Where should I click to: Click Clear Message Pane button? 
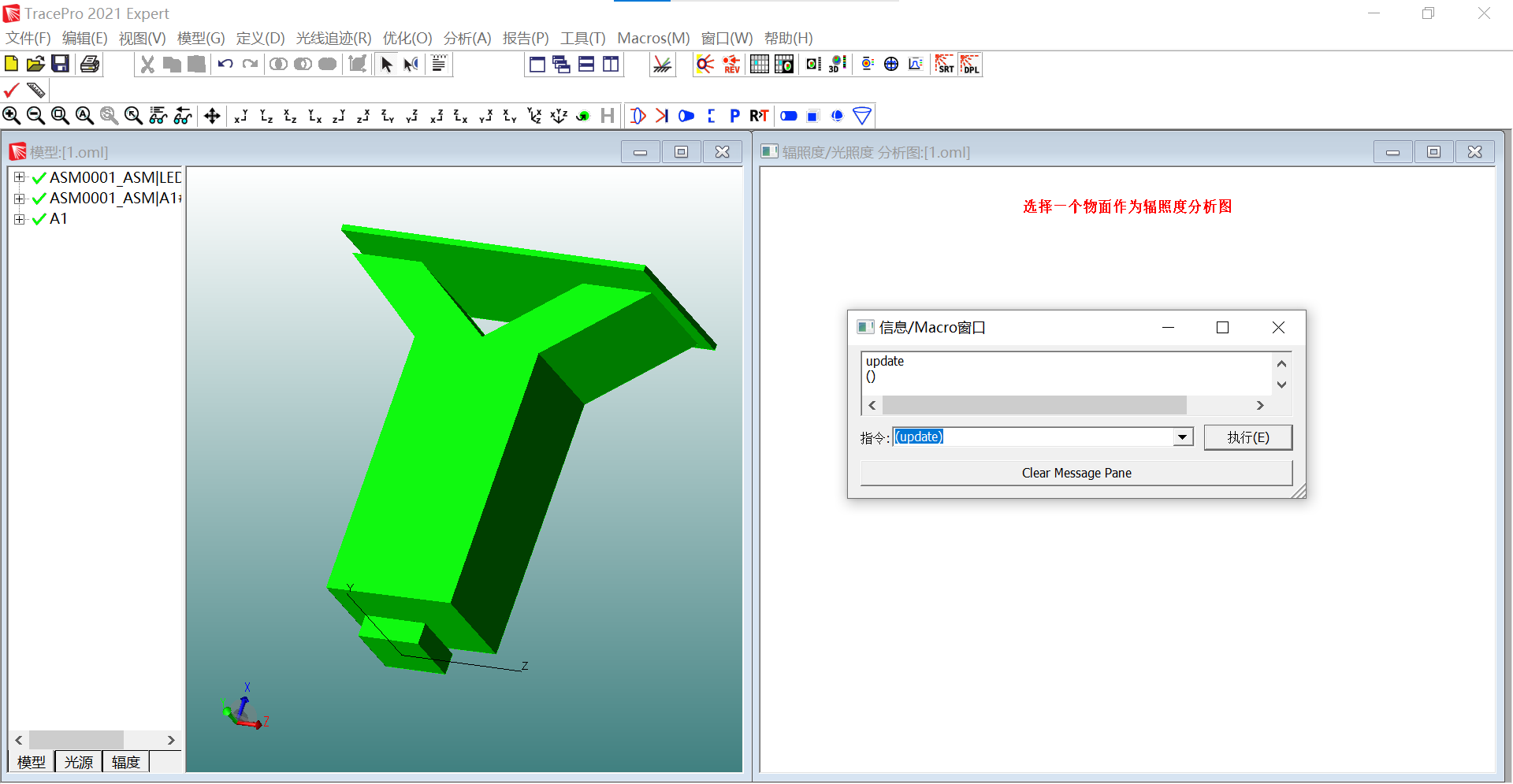click(x=1076, y=473)
